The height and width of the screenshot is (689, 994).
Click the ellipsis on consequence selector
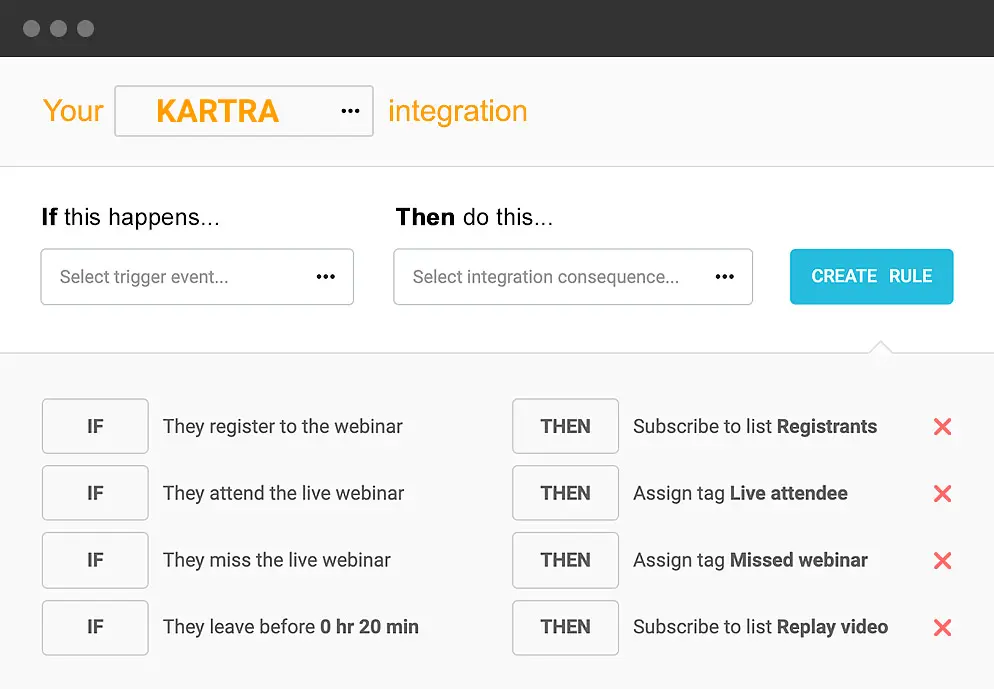pos(724,277)
